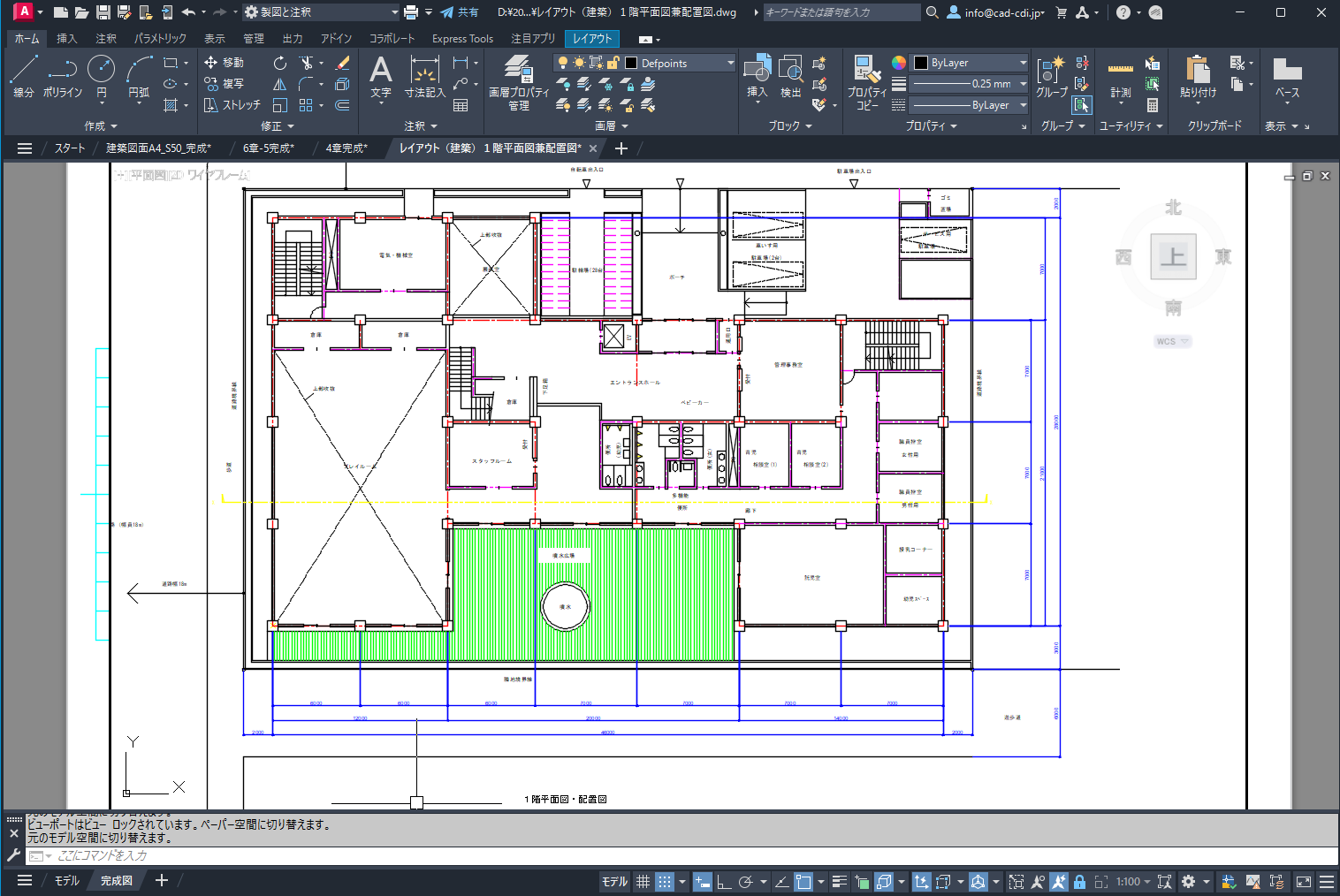Toggle grid display in status bar
This screenshot has width=1340, height=896.
click(x=643, y=882)
